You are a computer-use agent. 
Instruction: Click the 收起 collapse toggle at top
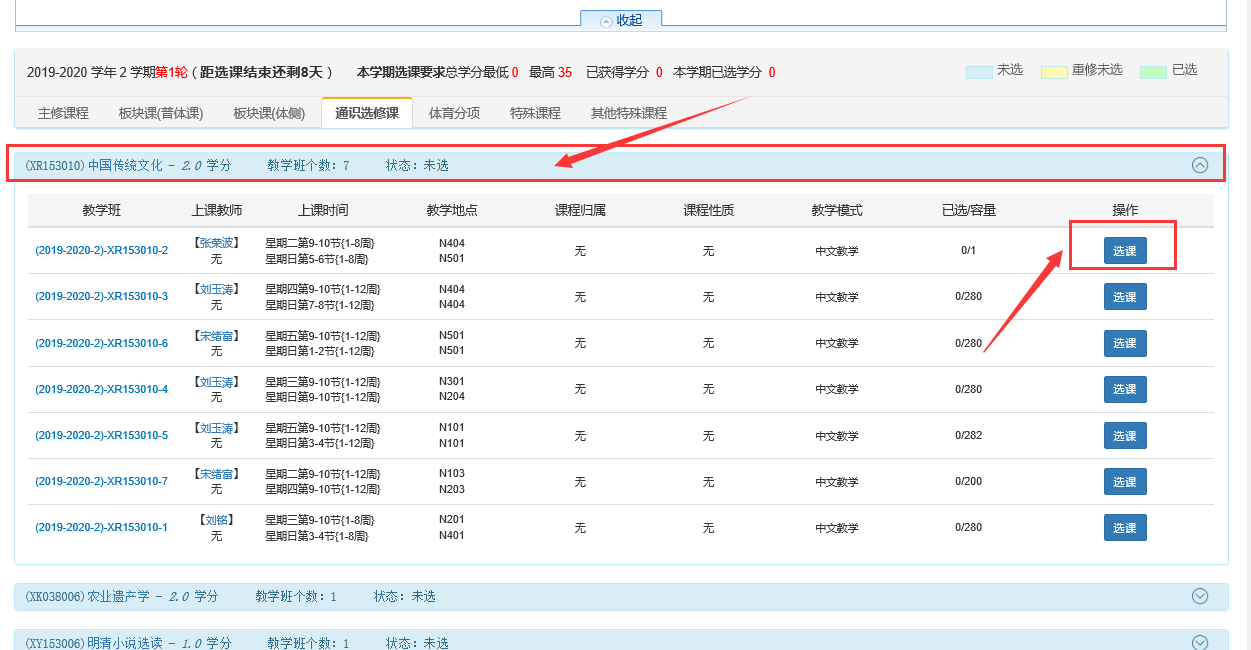pos(621,20)
